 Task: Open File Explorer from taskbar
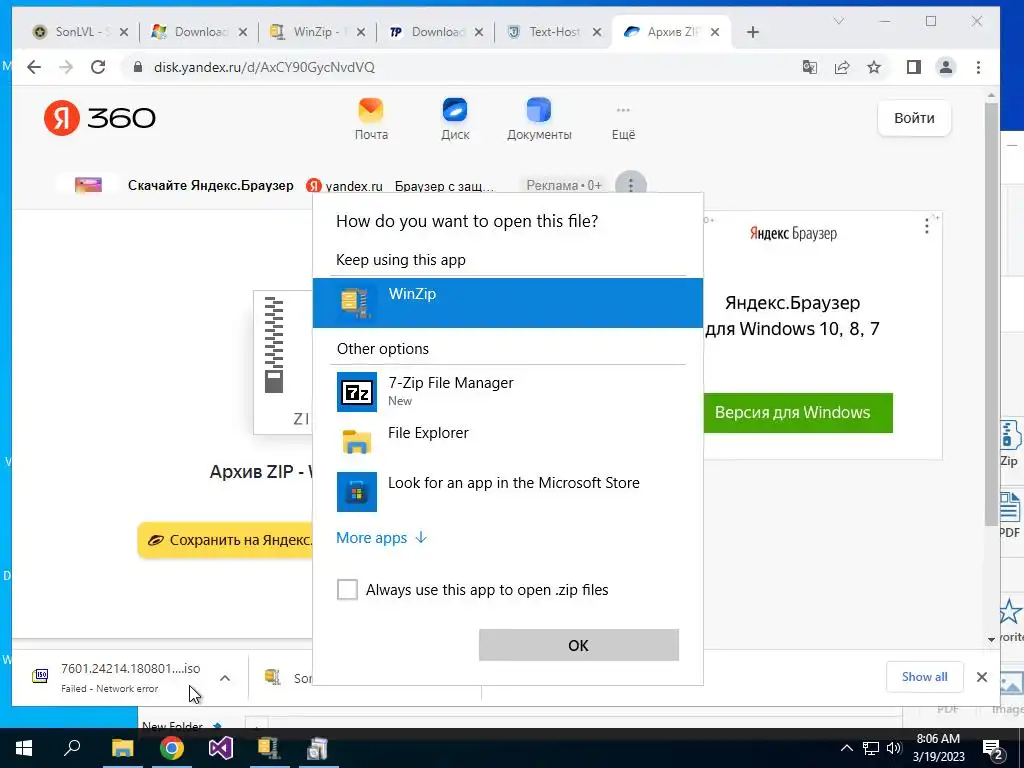click(122, 748)
